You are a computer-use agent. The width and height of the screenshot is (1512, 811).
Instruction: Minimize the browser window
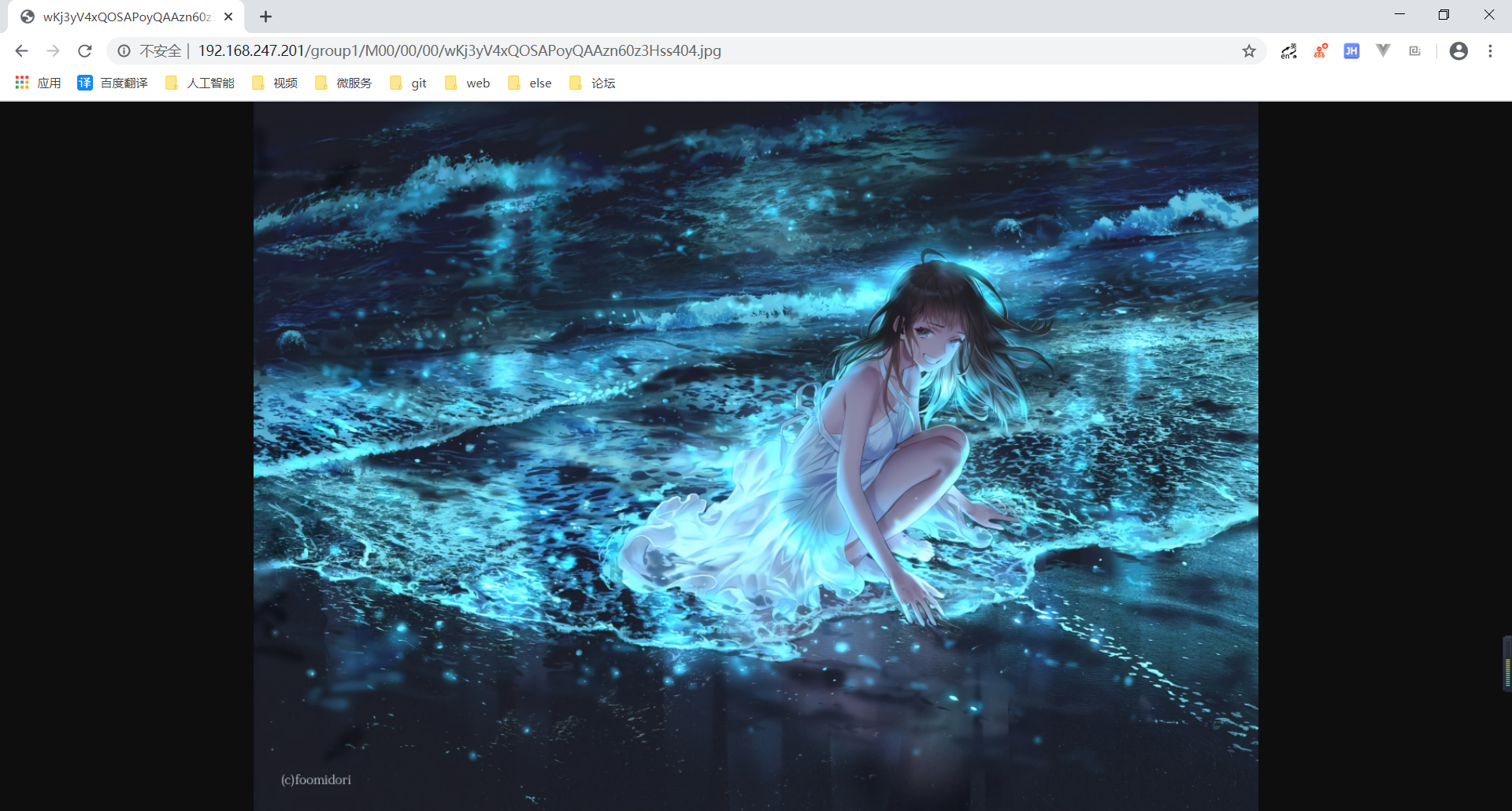(1399, 15)
